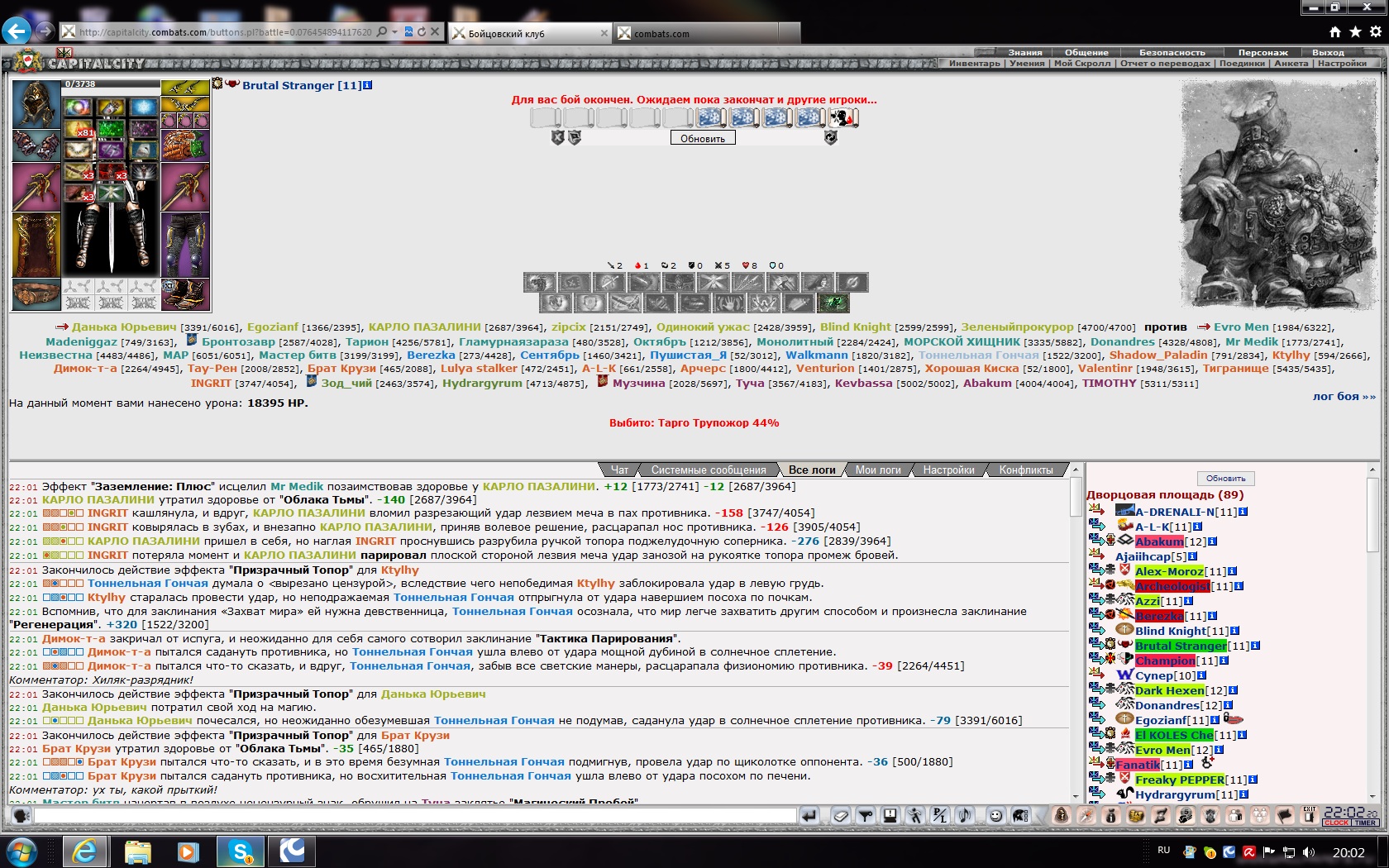Open Skype from the Windows taskbar
Viewport: 1389px width, 868px height.
[x=240, y=851]
